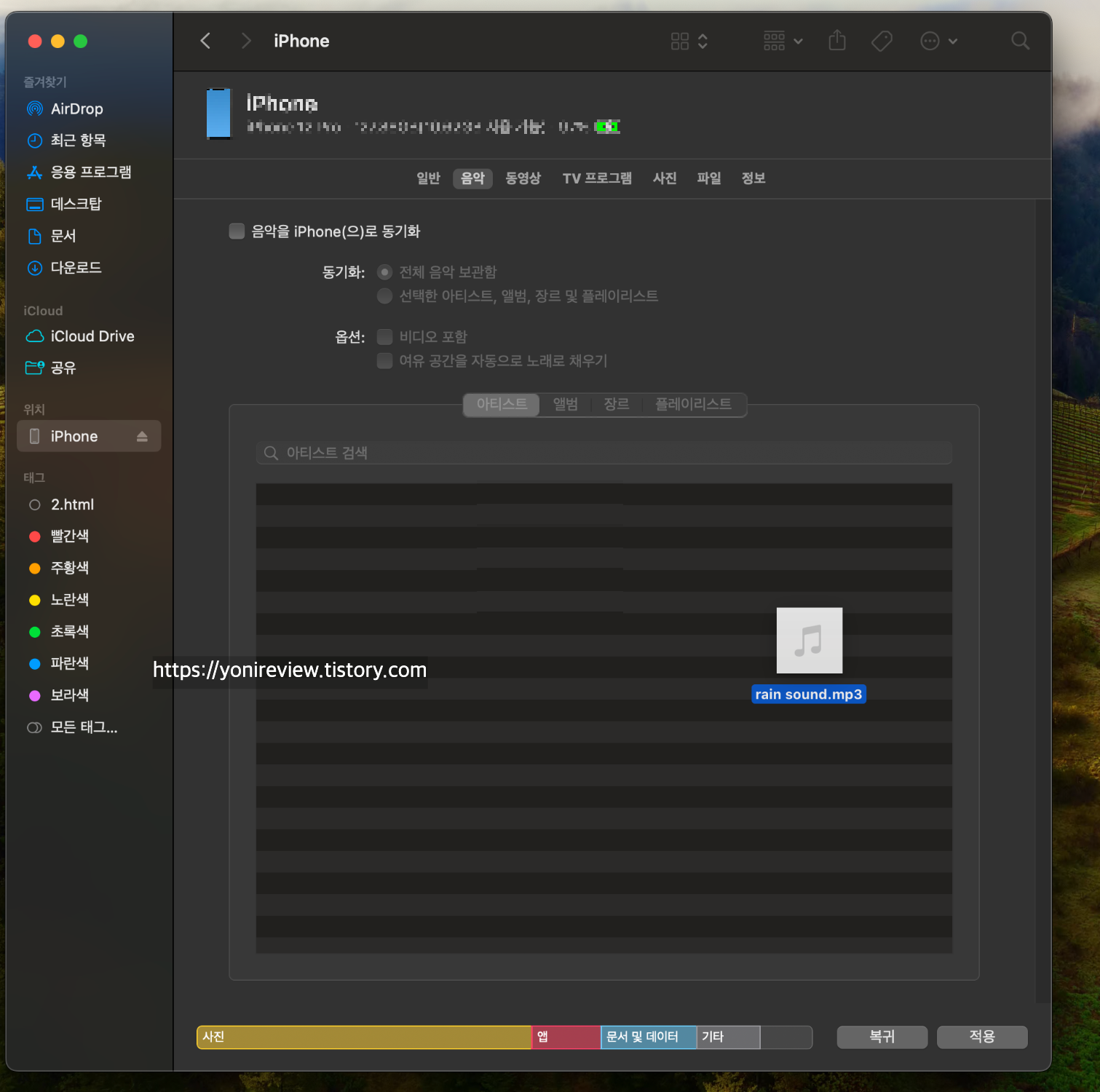Select the 장르 segment
This screenshot has height=1092, width=1100.
[617, 404]
